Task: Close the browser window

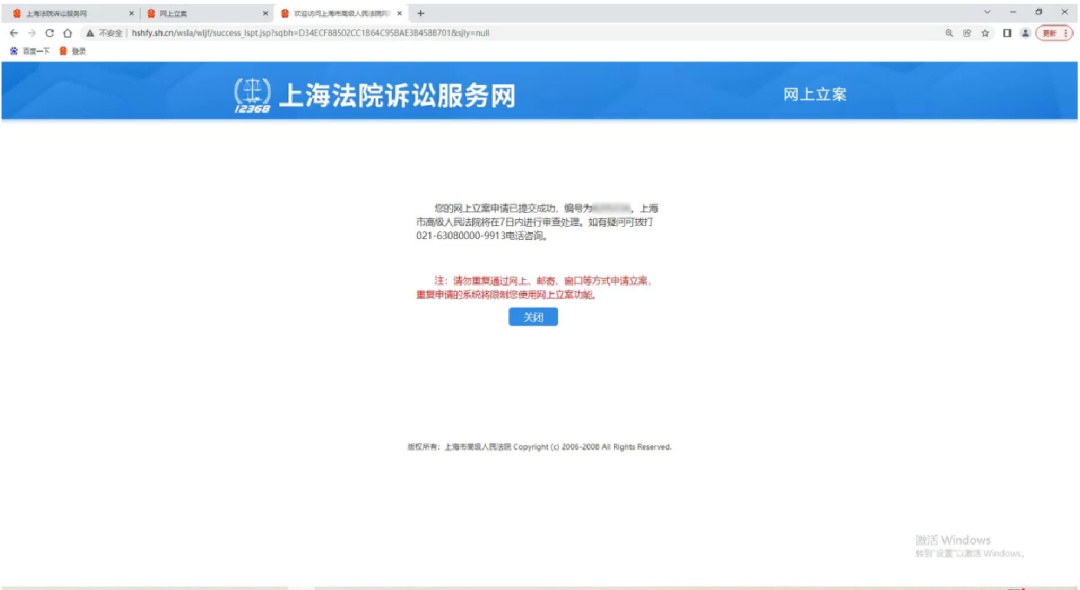Action: click(1064, 12)
